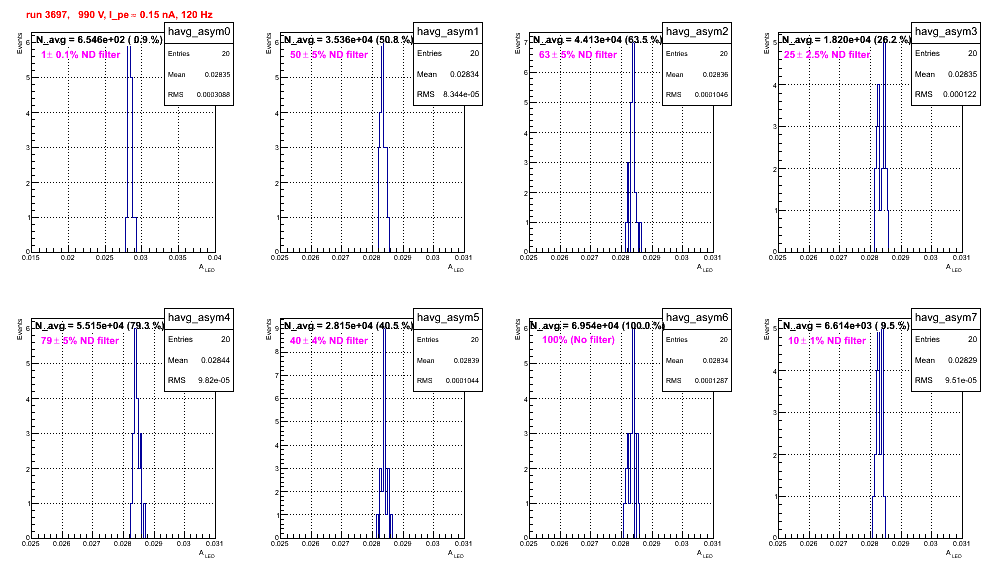Viewport: 996px width, 572px height.
Task: Click RMS value 0.0001044 in havg_asym5 box
Action: (x=462, y=381)
